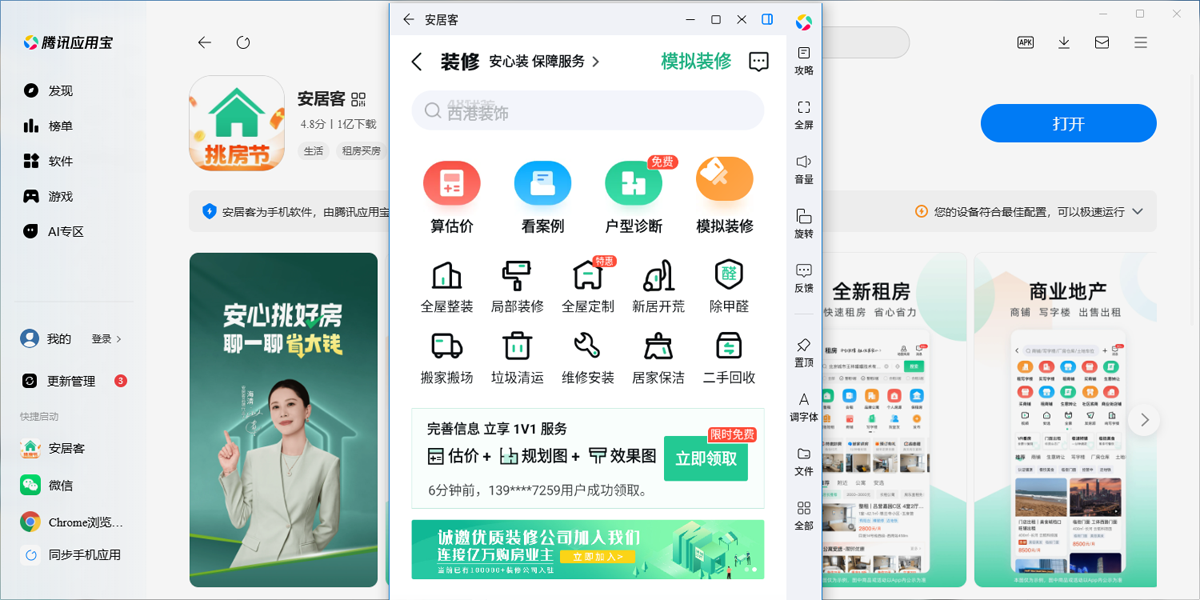Select the 全屋整装 whole-house renovation icon
Viewport: 1200px width, 600px height.
(447, 275)
